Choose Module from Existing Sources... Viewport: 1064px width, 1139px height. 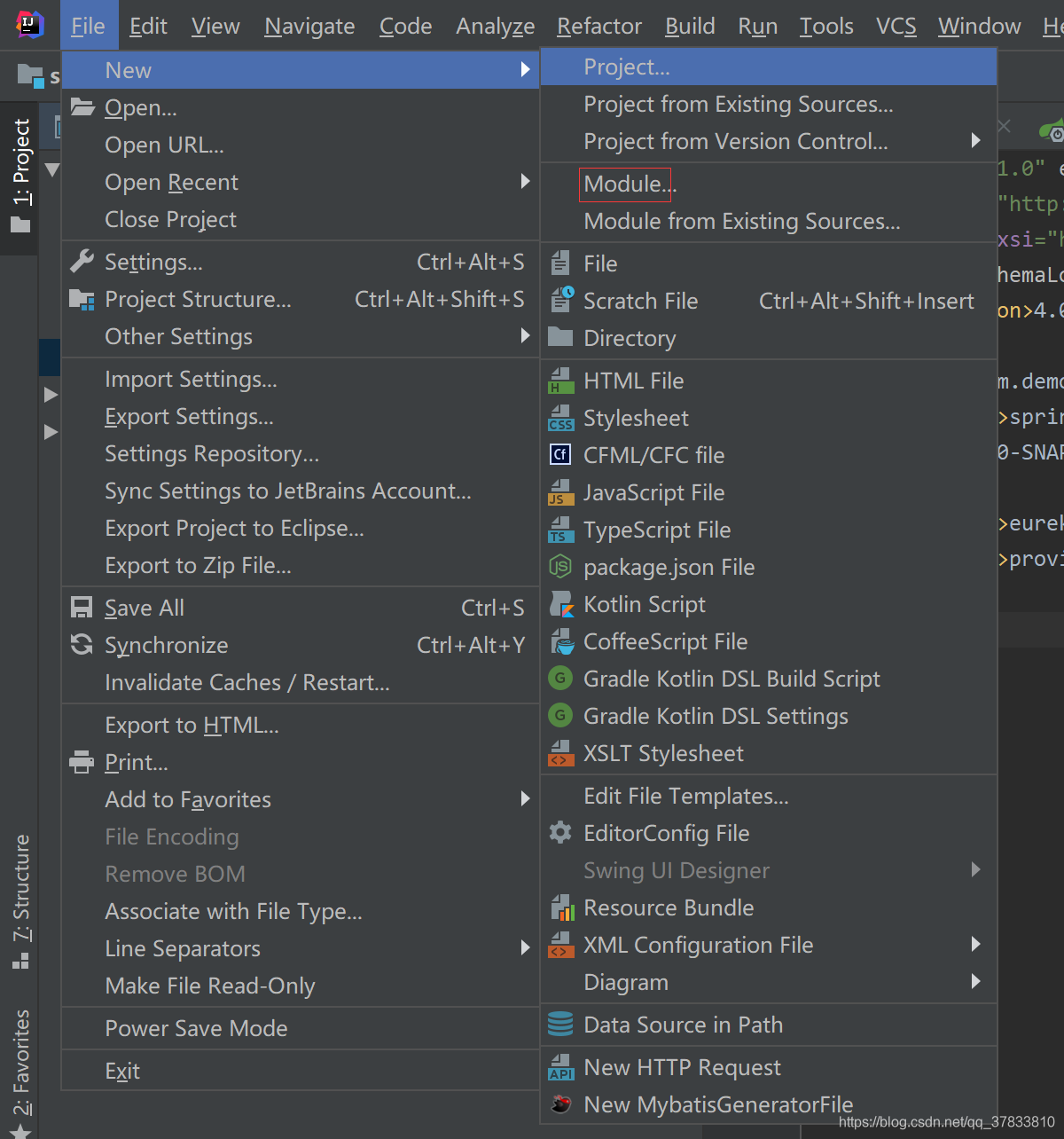tap(769, 221)
